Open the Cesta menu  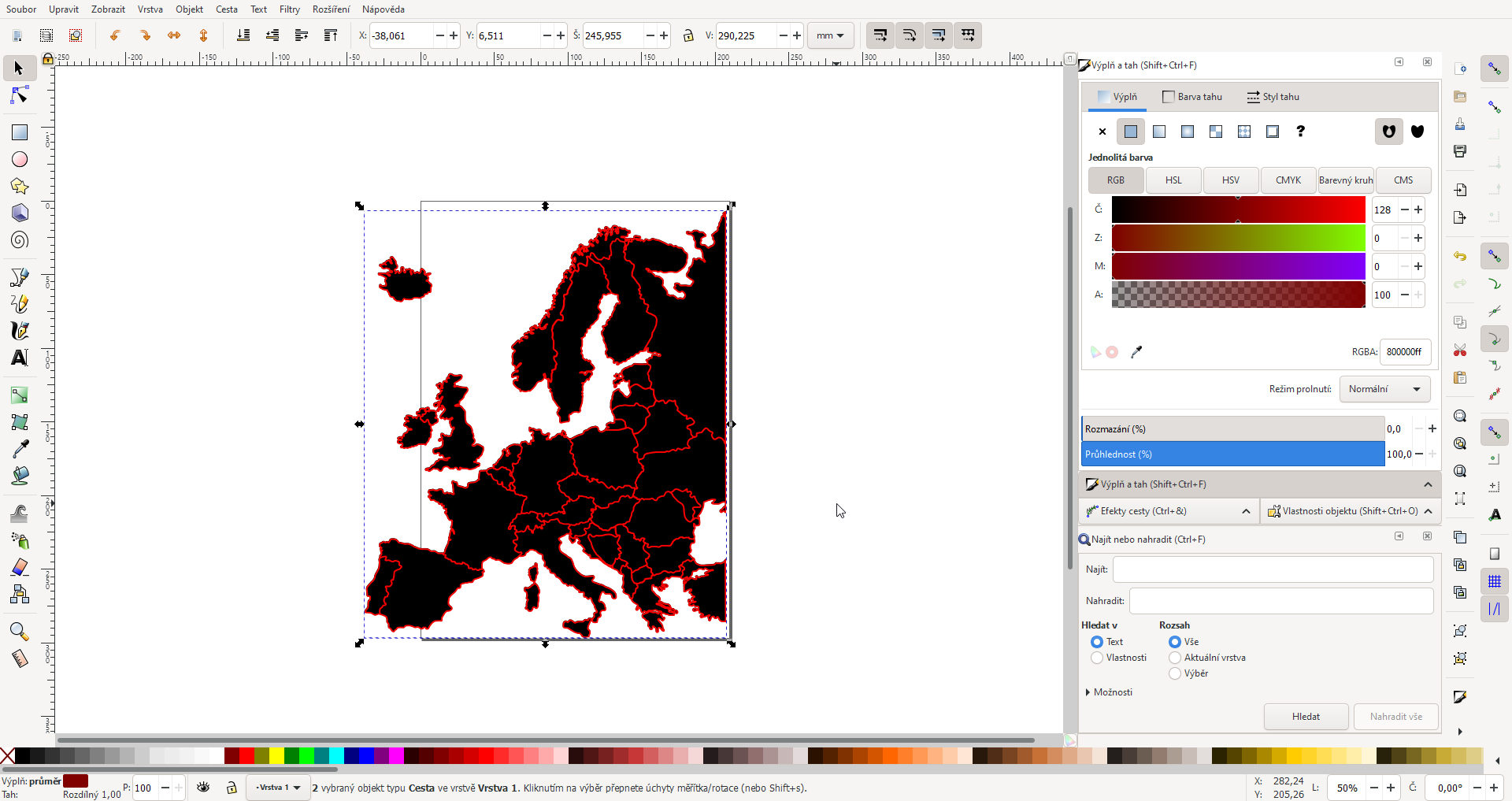(227, 9)
